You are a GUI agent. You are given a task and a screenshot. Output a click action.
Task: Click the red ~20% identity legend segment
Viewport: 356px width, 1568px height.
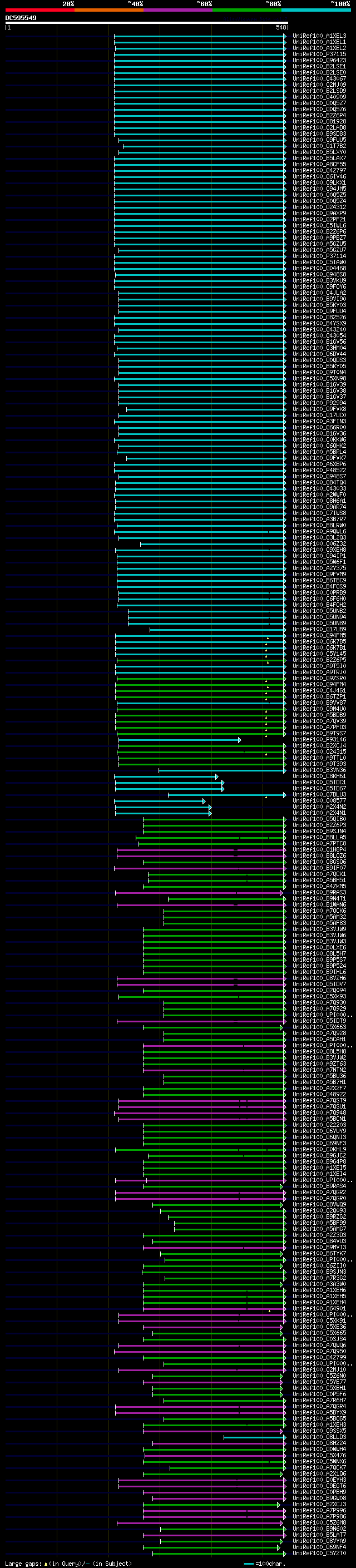39,10
